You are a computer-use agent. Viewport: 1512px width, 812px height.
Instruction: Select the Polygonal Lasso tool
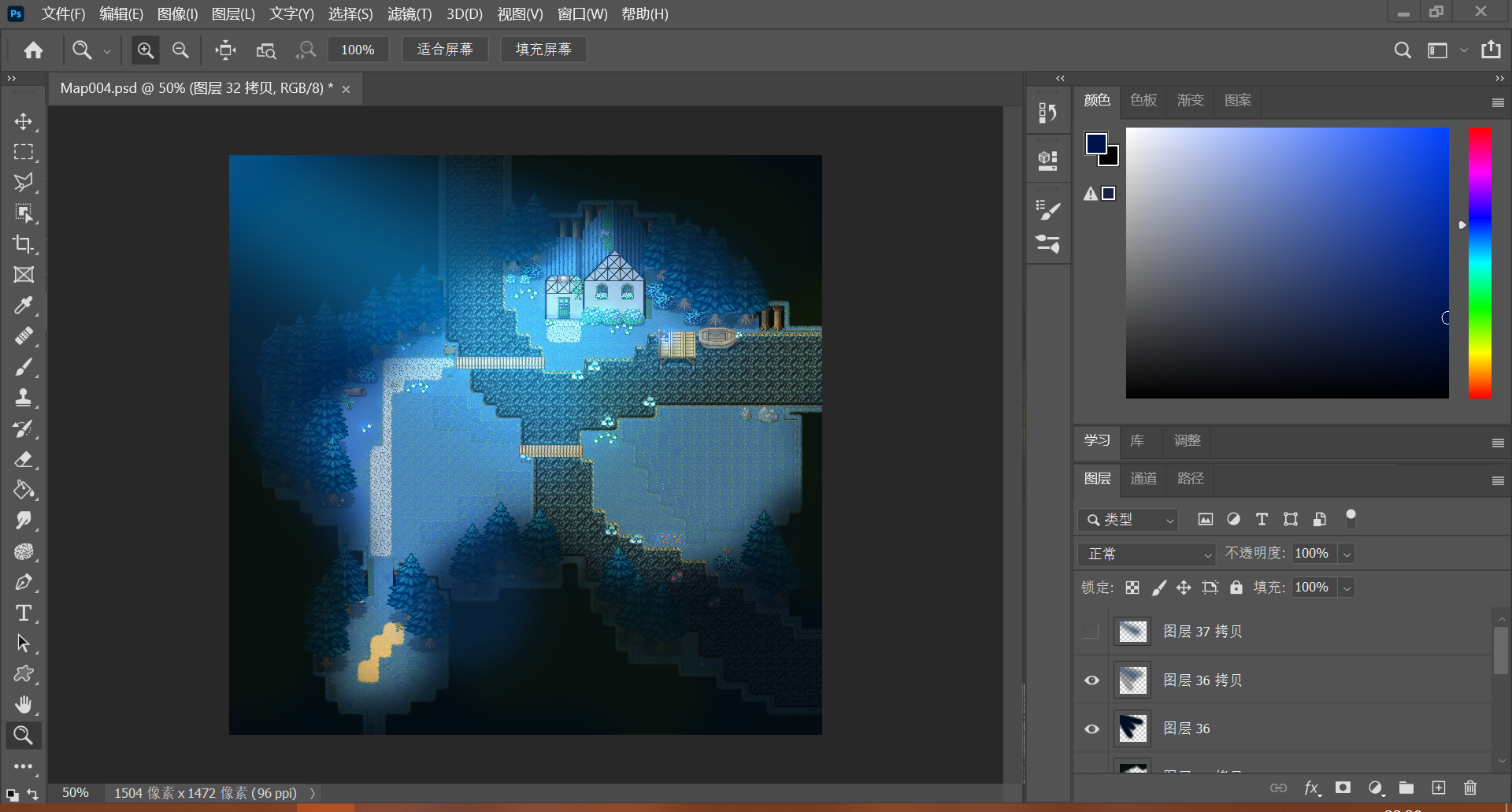(24, 183)
